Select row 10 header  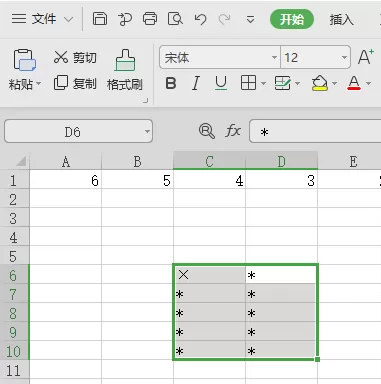click(x=15, y=351)
